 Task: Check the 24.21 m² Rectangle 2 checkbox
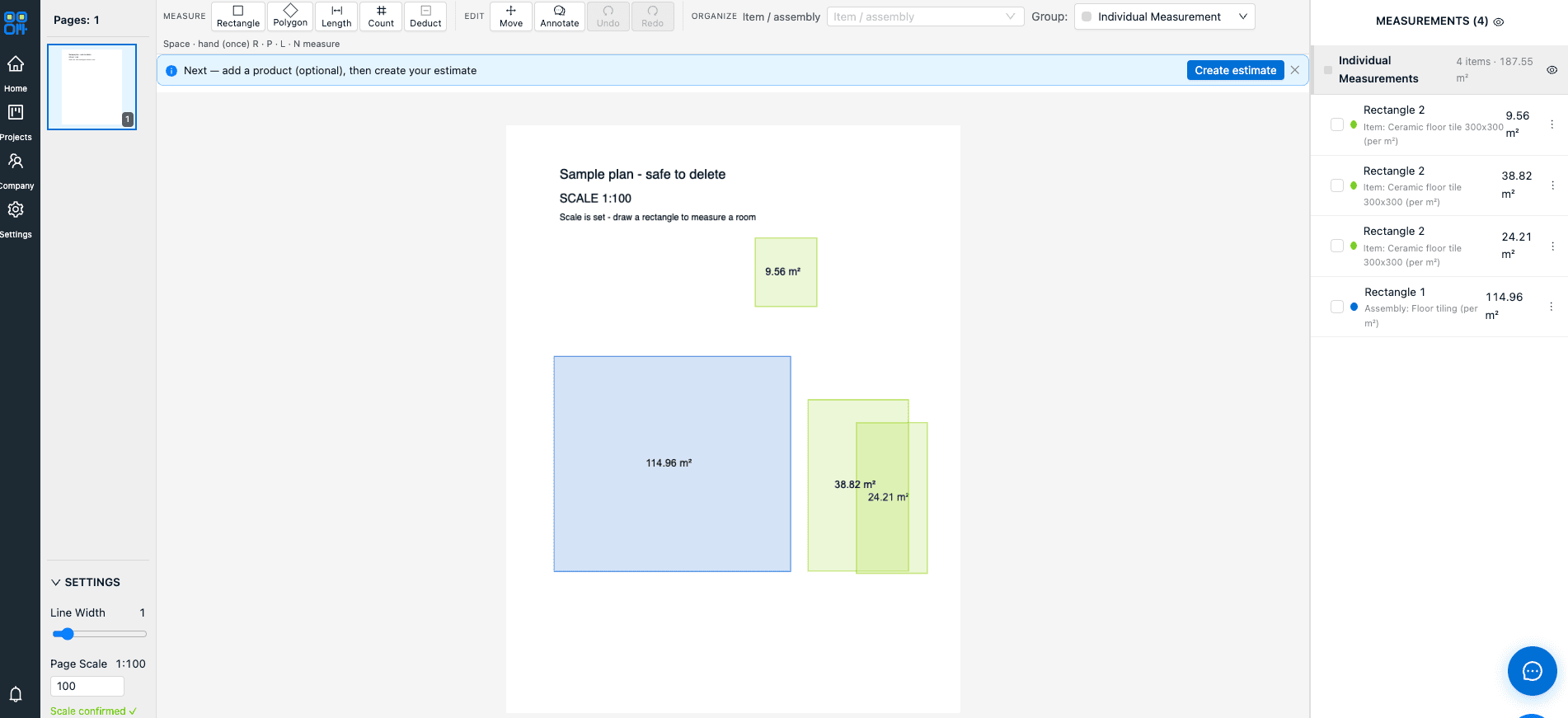point(1337,246)
